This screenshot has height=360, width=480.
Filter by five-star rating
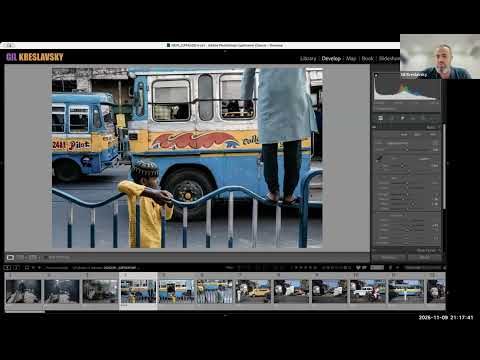tap(315, 267)
